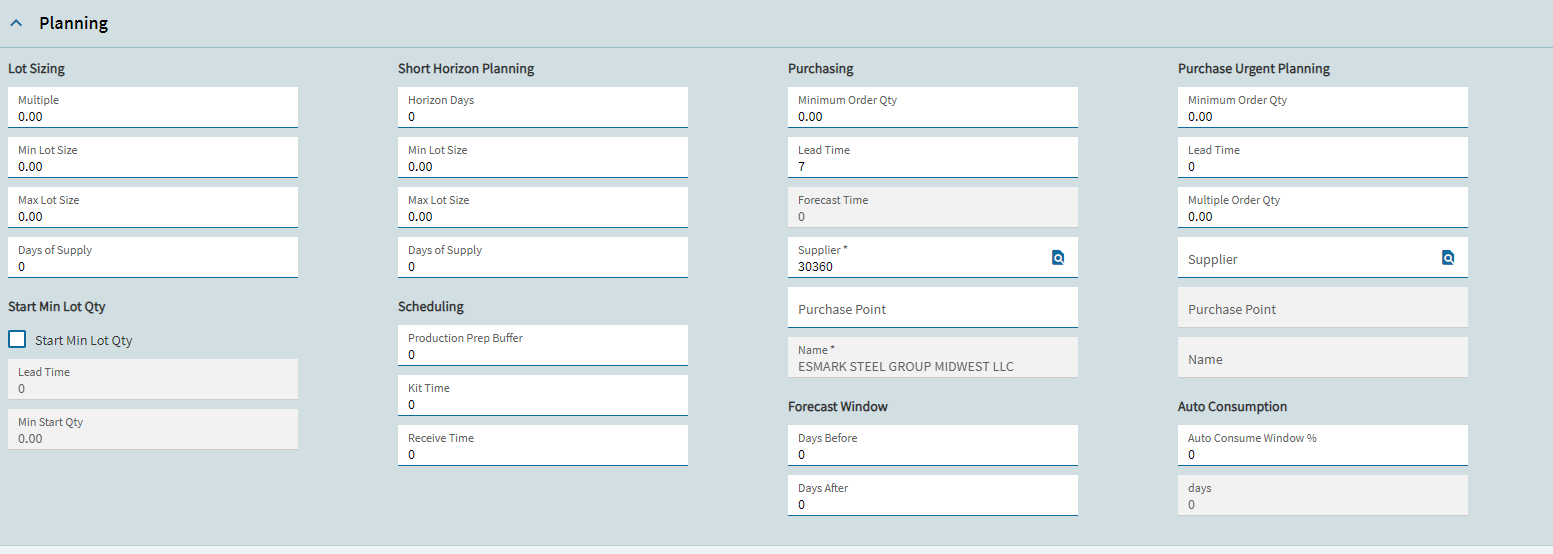
Task: Select the Receive Time field
Action: coord(543,445)
